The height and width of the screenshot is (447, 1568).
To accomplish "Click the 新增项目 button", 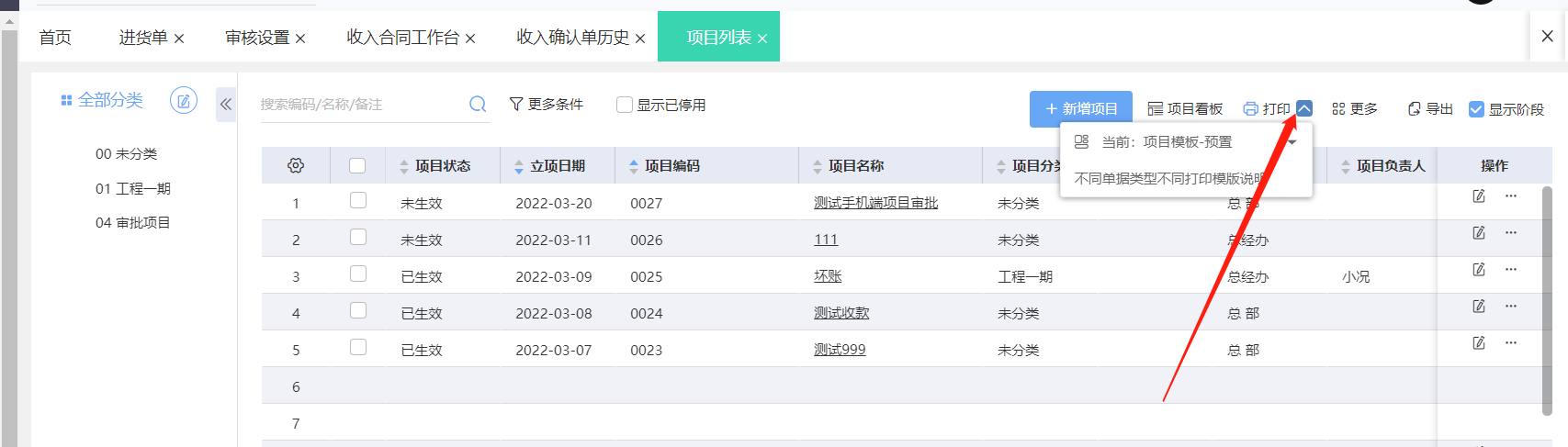I will coord(1080,109).
